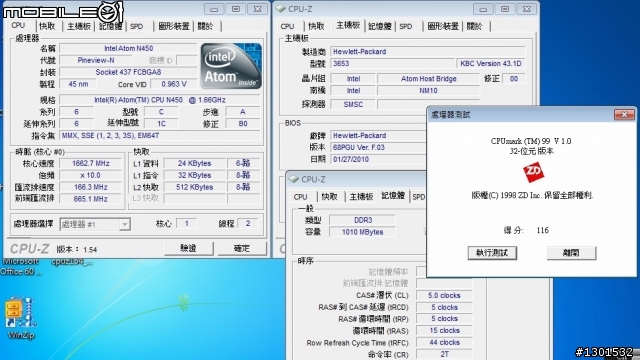640x360 pixels.
Task: Switch to 主機板 tab in left CPU-Z window
Action: (x=79, y=26)
